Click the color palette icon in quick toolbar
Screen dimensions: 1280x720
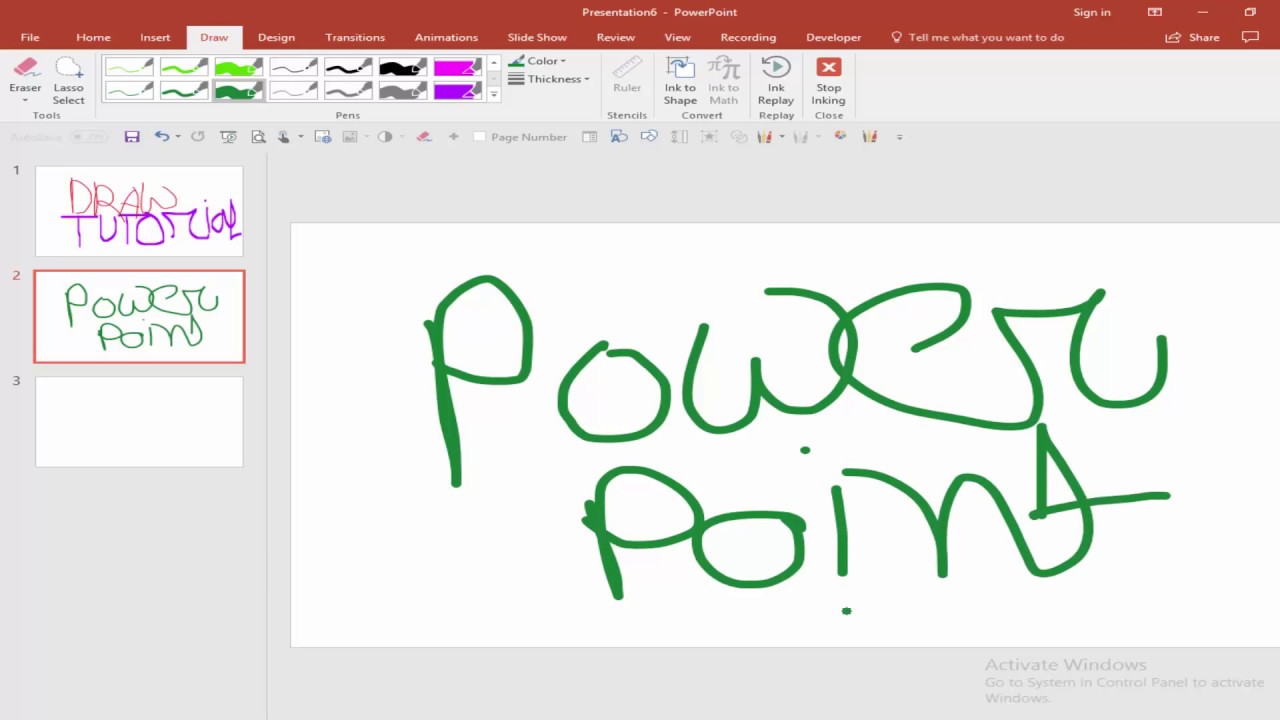(x=840, y=137)
